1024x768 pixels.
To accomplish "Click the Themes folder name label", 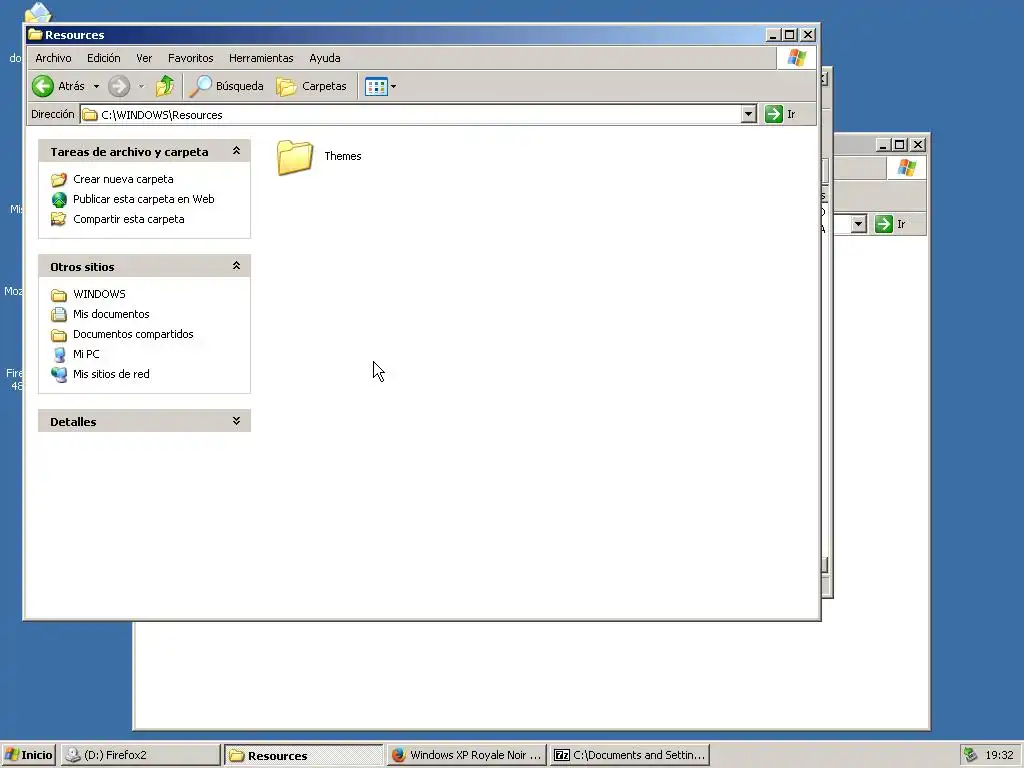I will pyautogui.click(x=343, y=156).
